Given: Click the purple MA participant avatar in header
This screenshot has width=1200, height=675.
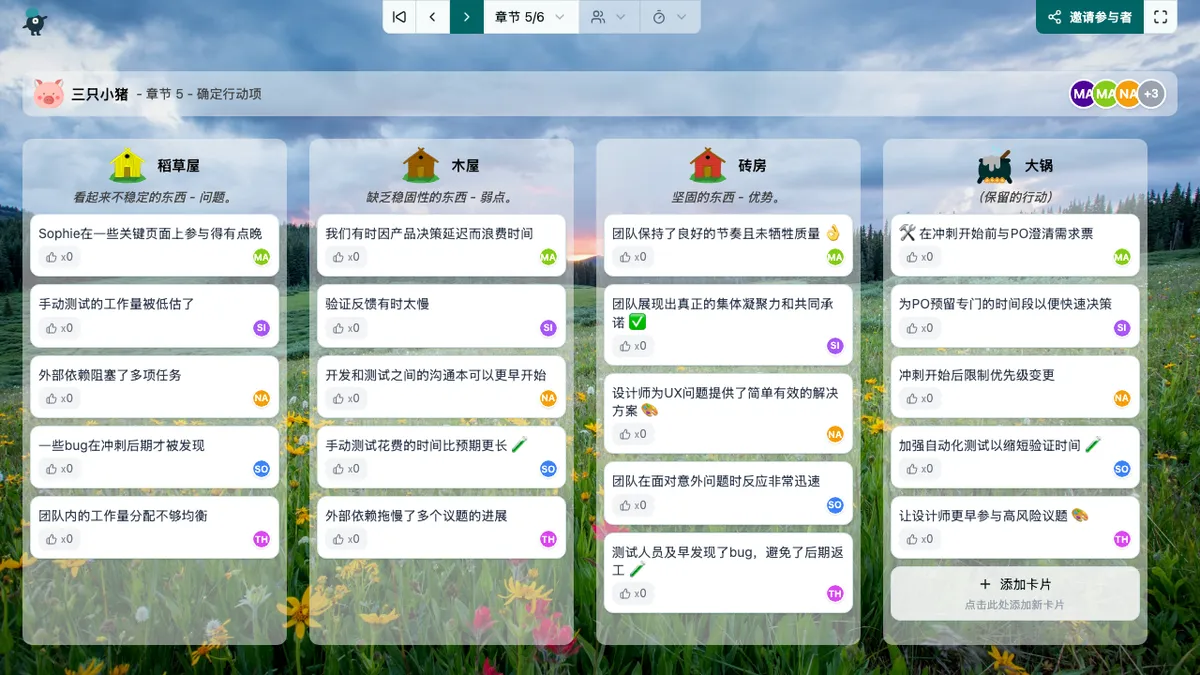Looking at the screenshot, I should point(1082,94).
